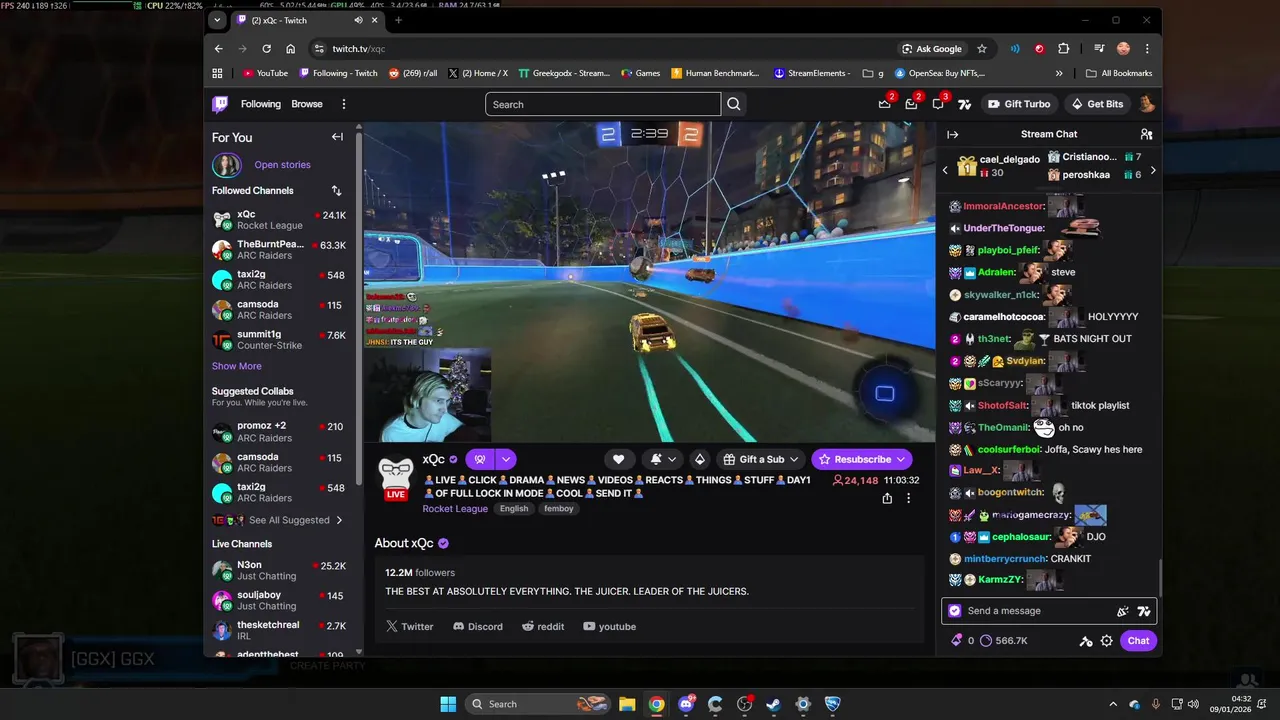This screenshot has width=1280, height=720.
Task: Show hidden bookmarks double chevron
Action: 1059,73
